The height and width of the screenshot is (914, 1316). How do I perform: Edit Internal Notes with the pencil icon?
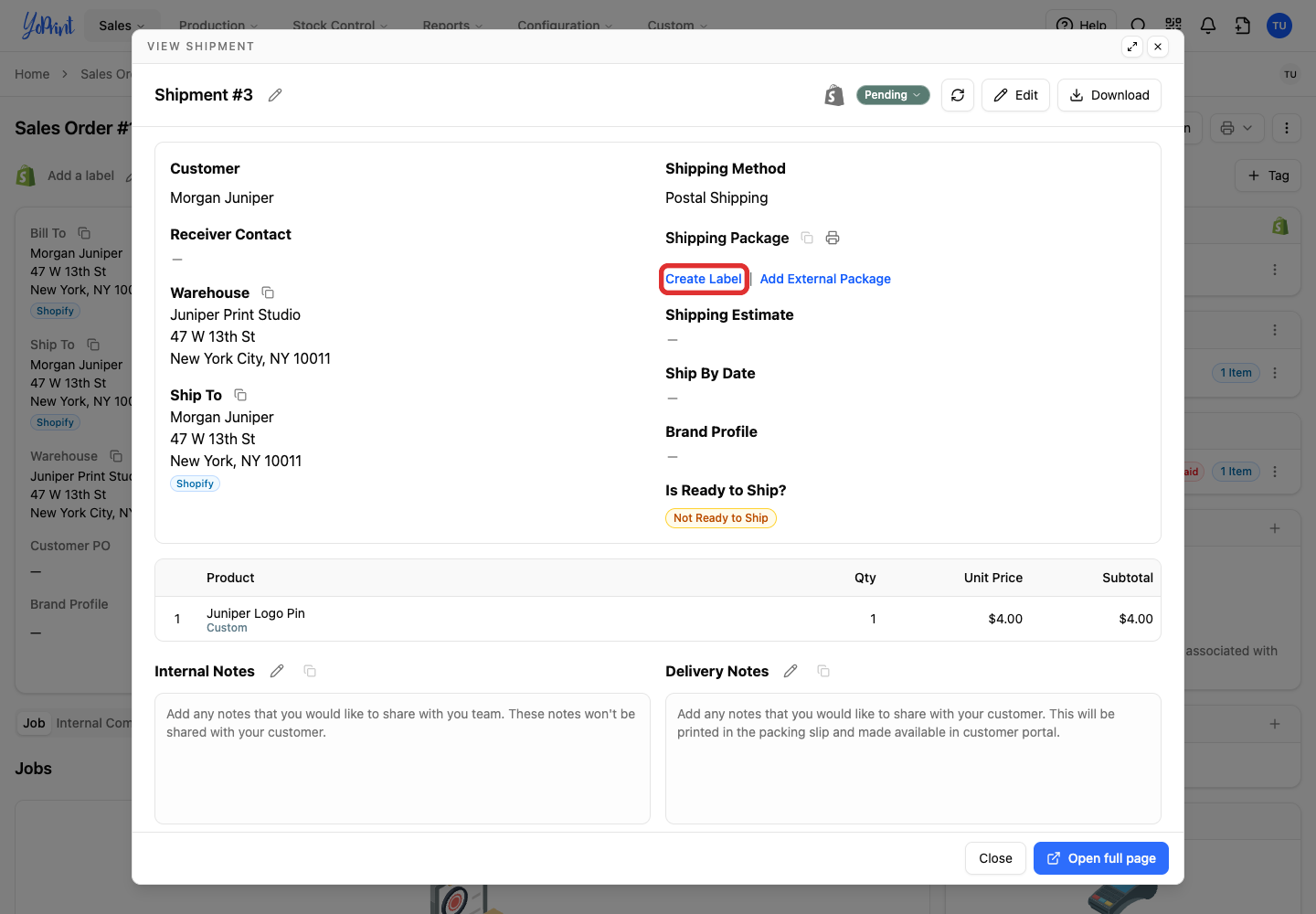[277, 671]
